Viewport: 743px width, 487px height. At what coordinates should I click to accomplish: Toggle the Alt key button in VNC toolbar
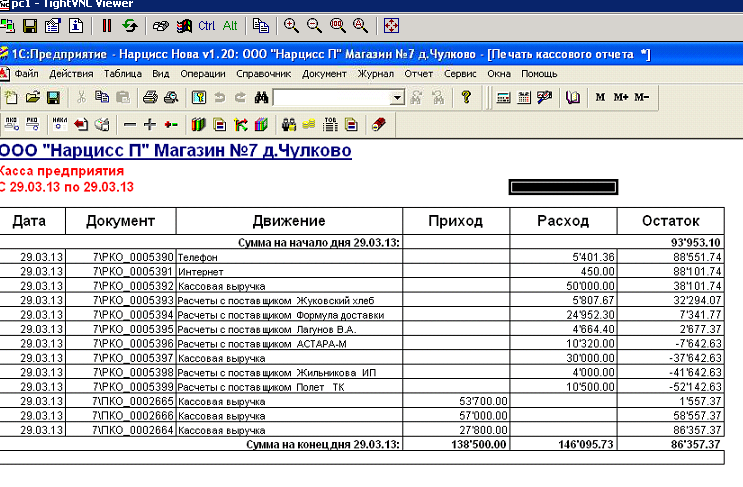click(230, 25)
